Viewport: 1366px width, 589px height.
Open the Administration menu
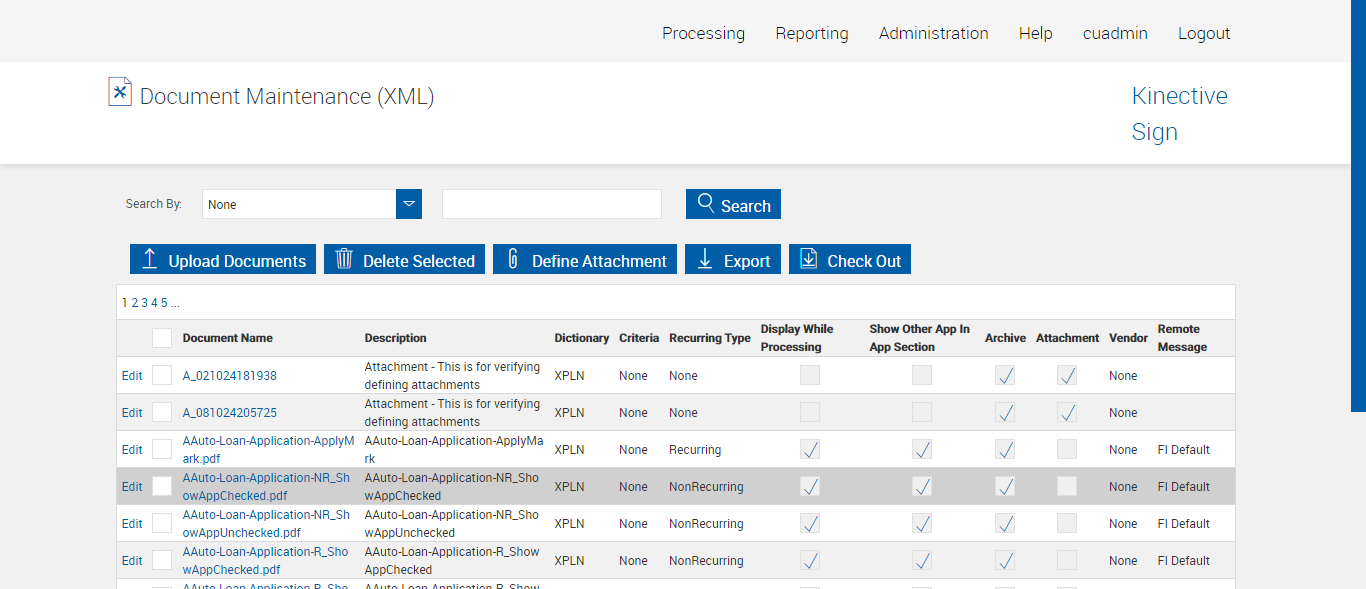933,33
